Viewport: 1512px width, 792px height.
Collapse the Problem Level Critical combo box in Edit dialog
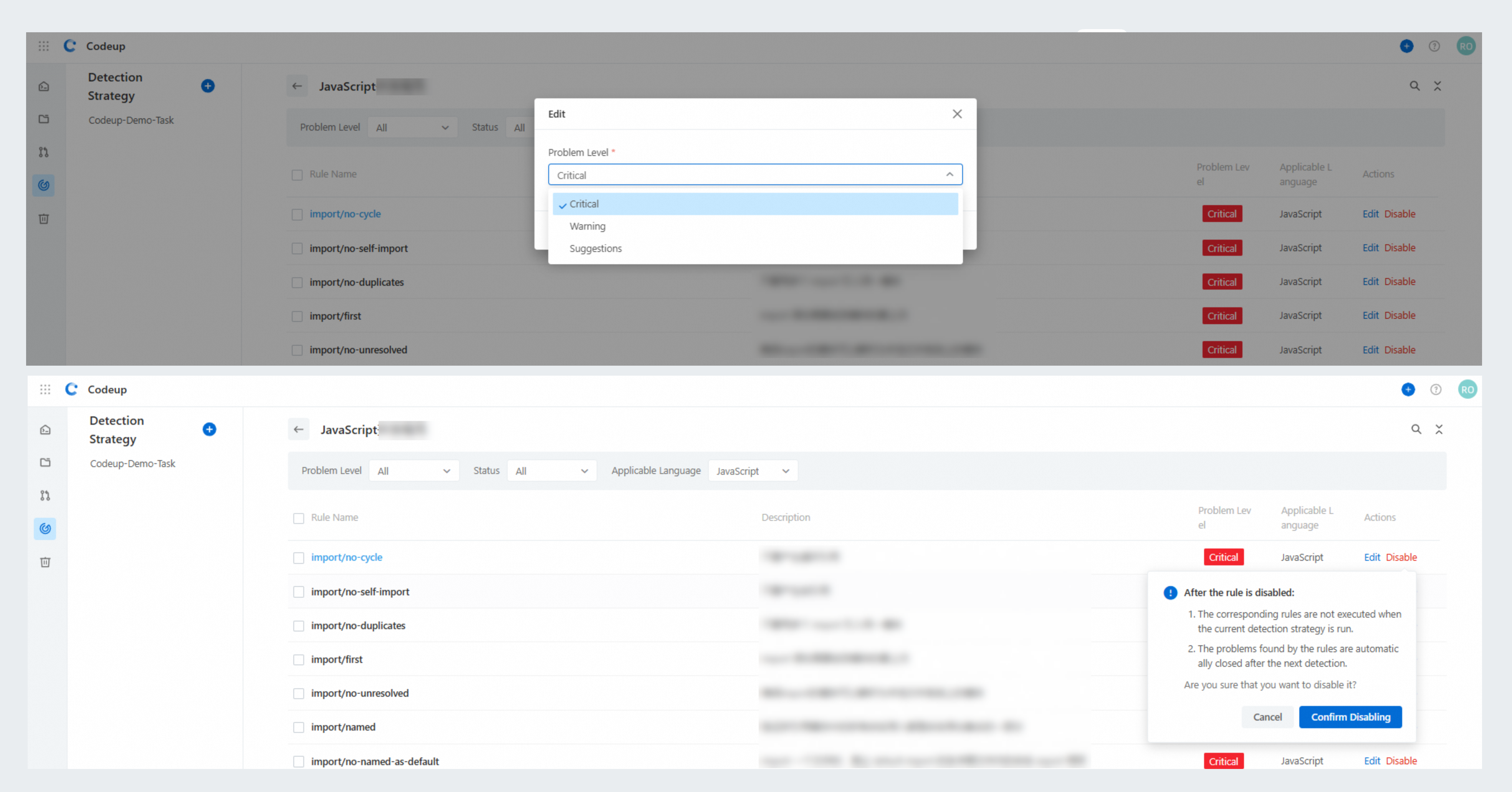pyautogui.click(x=755, y=175)
